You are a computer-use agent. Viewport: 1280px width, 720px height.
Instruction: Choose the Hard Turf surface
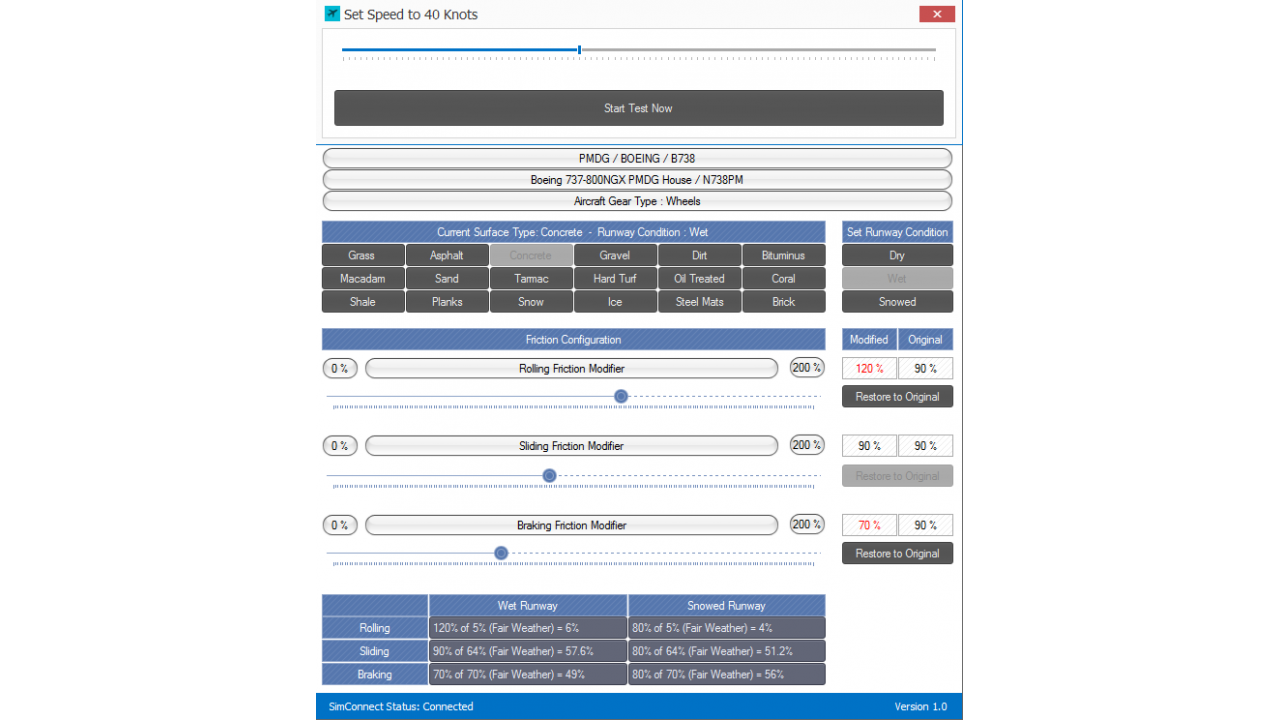[x=615, y=278]
